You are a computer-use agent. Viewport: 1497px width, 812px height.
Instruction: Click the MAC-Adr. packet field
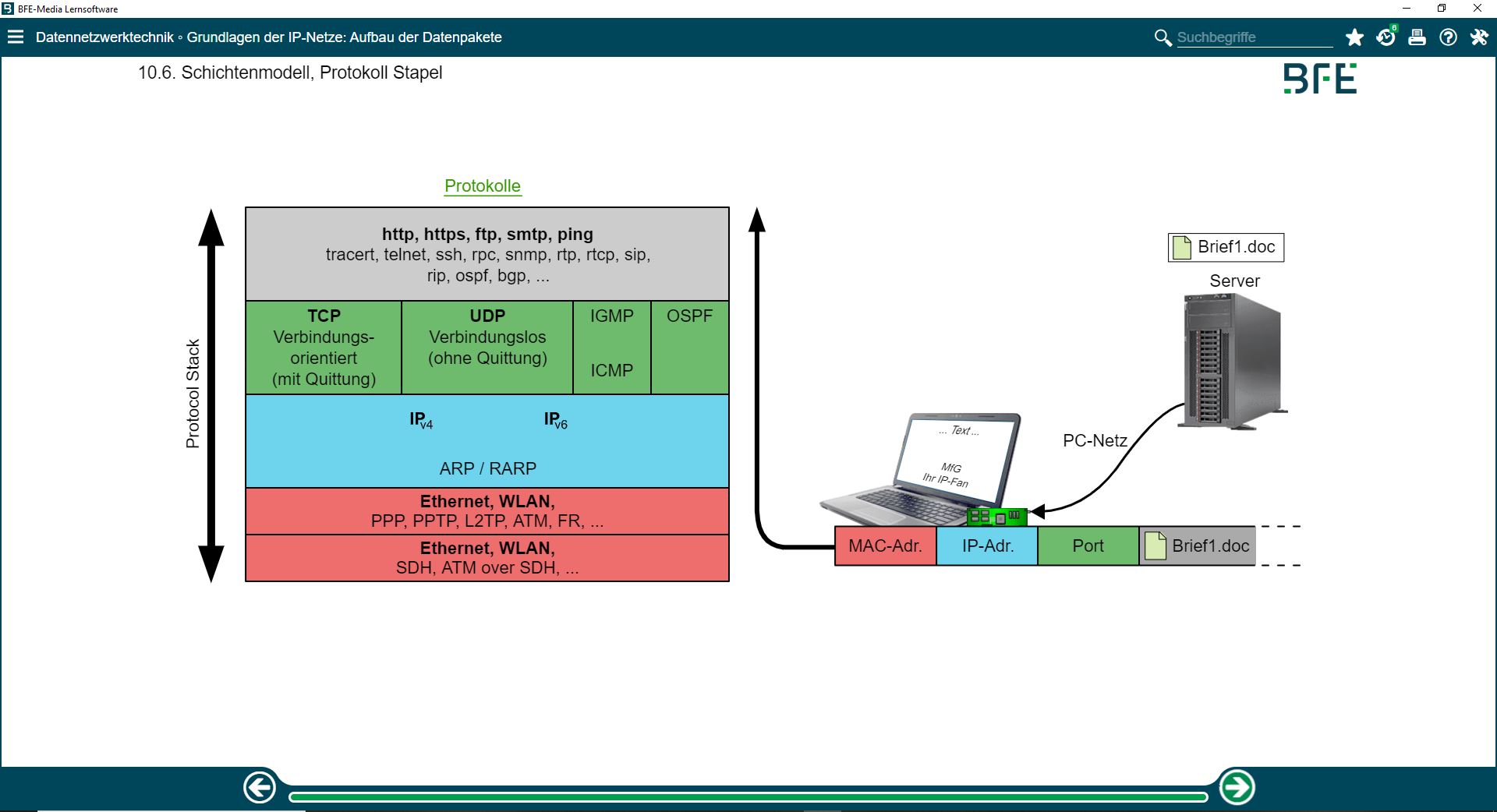coord(885,546)
